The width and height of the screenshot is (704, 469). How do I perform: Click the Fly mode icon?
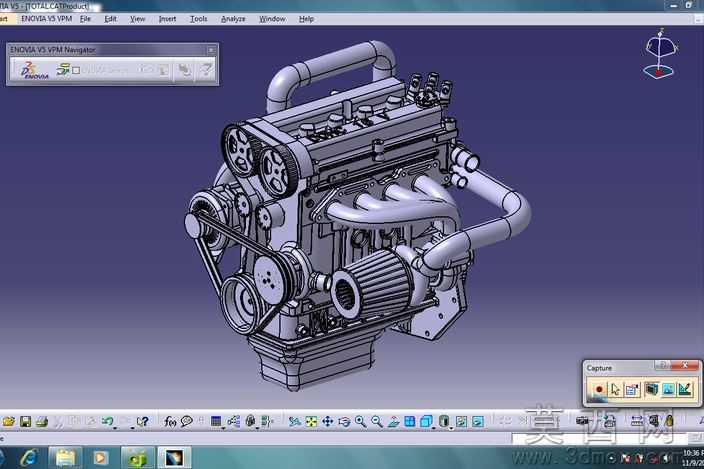point(295,421)
